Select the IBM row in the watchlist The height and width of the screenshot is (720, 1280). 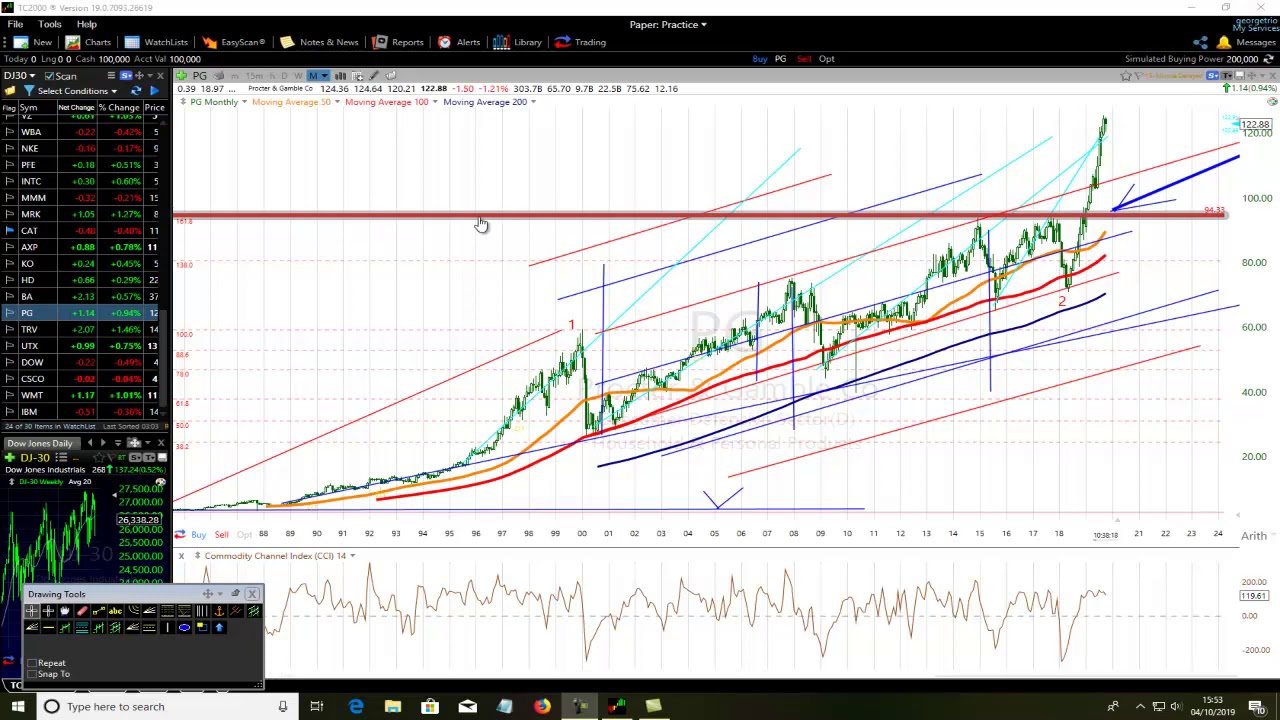coord(83,412)
